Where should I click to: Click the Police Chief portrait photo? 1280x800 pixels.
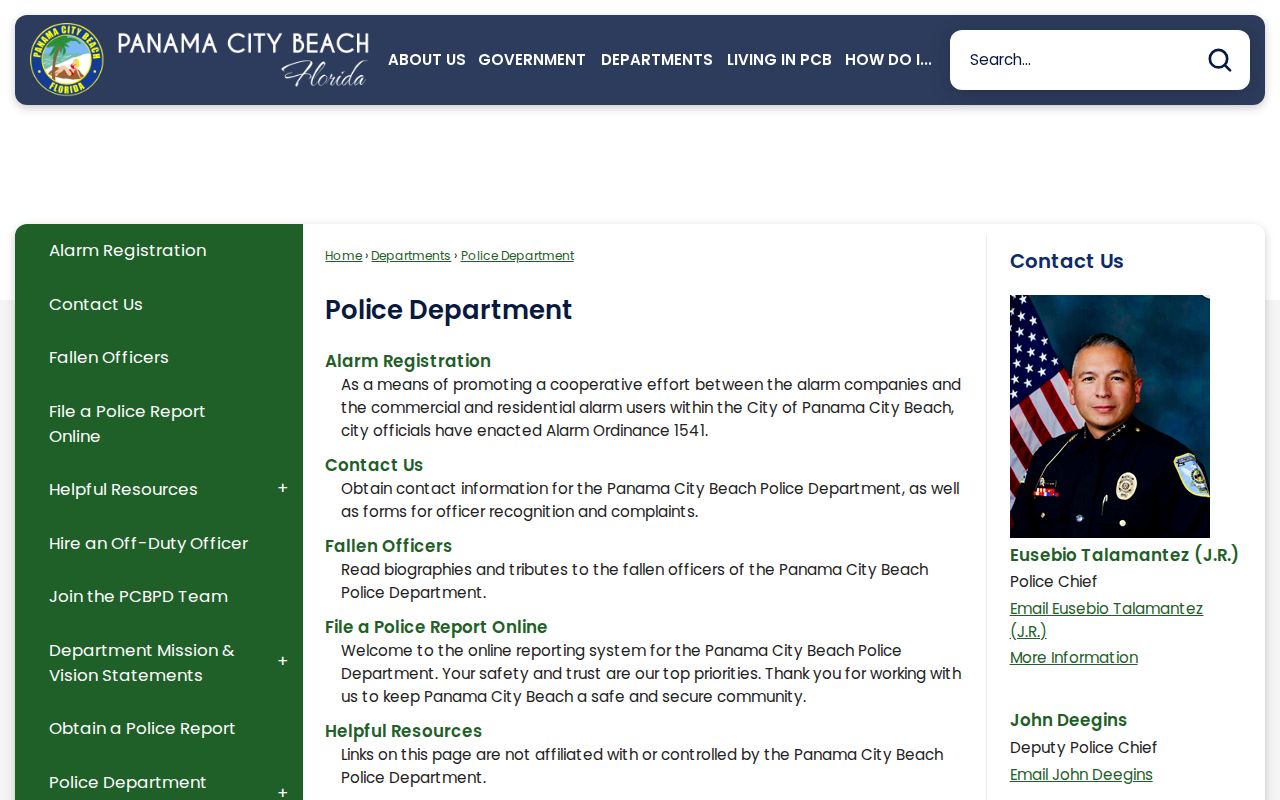click(x=1110, y=416)
